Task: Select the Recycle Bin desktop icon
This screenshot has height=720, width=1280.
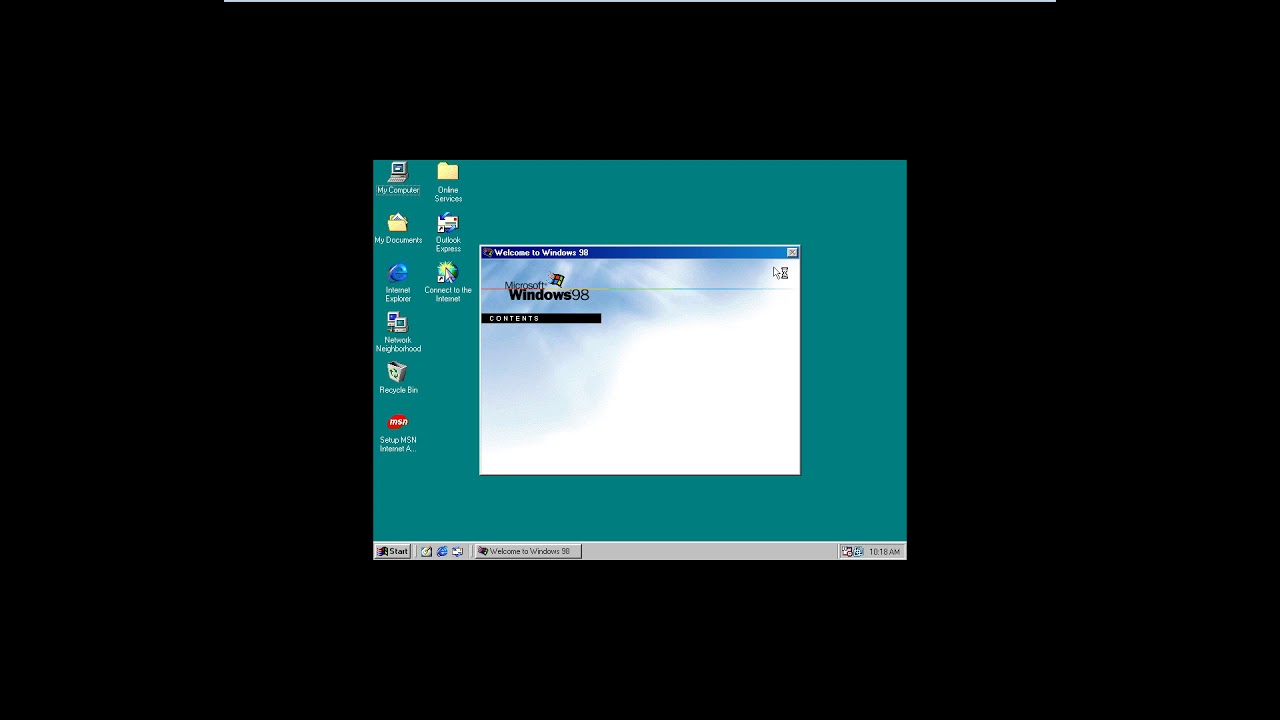Action: (x=398, y=378)
